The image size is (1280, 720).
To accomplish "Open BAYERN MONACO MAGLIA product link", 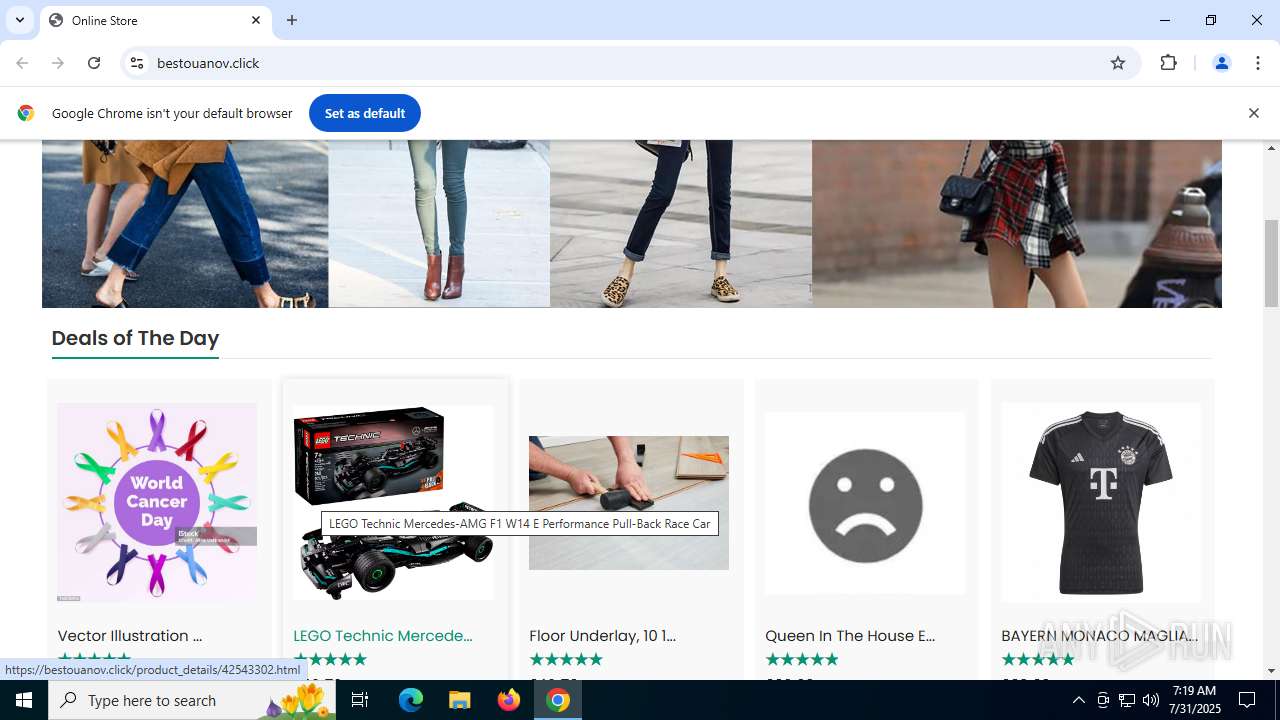I will (x=1100, y=636).
